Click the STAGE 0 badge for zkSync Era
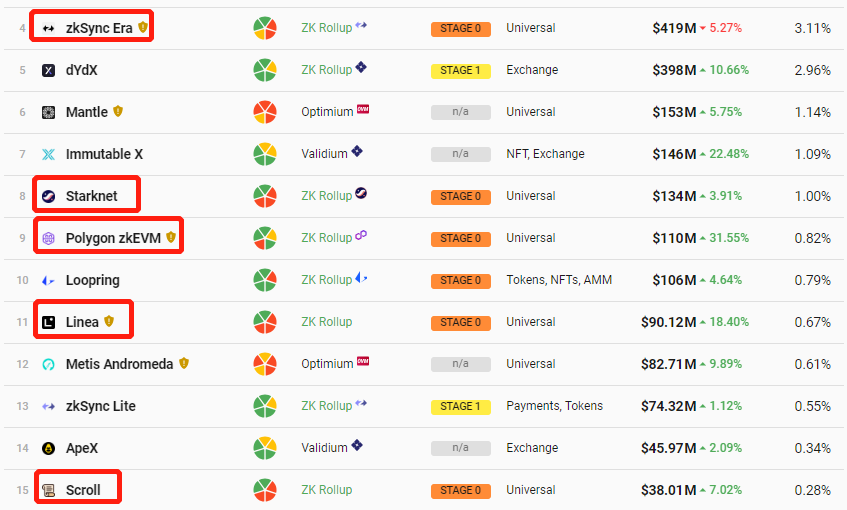Screen dimensions: 847x510 (x=461, y=29)
